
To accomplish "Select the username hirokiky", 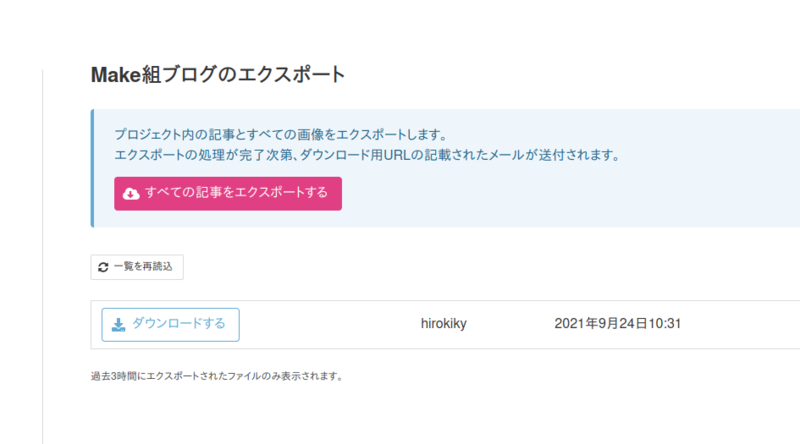I will pyautogui.click(x=443, y=324).
